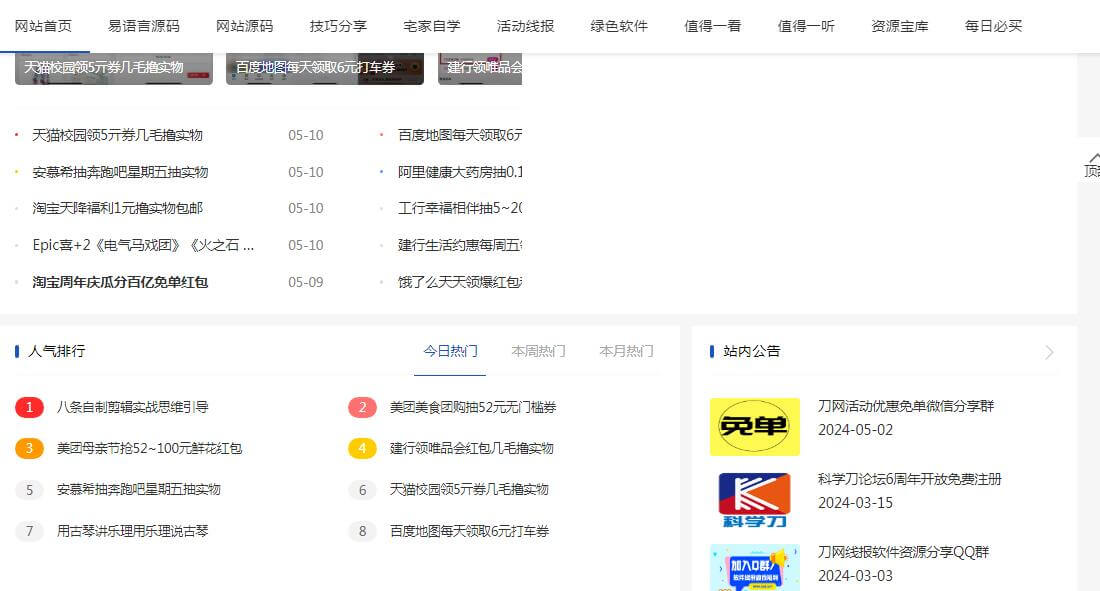Screen dimensions: 1100x591
Task: Open ranked post 用古琴讲乐理用乐理说古琴
Action: (x=133, y=531)
